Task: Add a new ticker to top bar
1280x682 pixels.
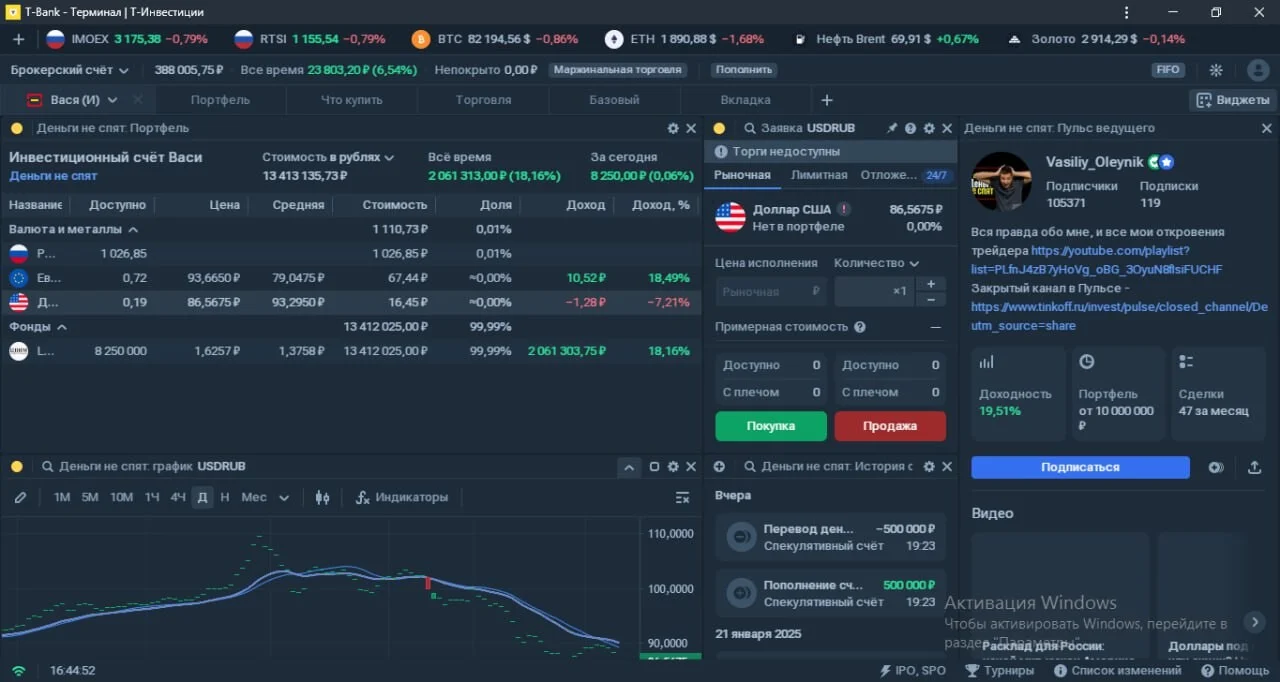Action: click(18, 39)
